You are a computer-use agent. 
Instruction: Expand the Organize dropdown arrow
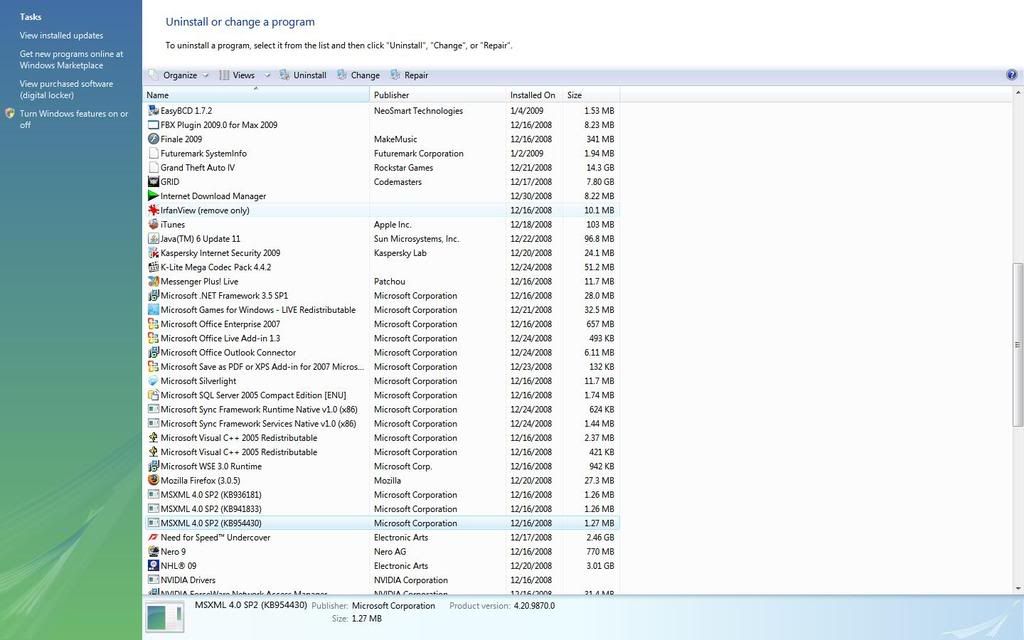coord(205,76)
